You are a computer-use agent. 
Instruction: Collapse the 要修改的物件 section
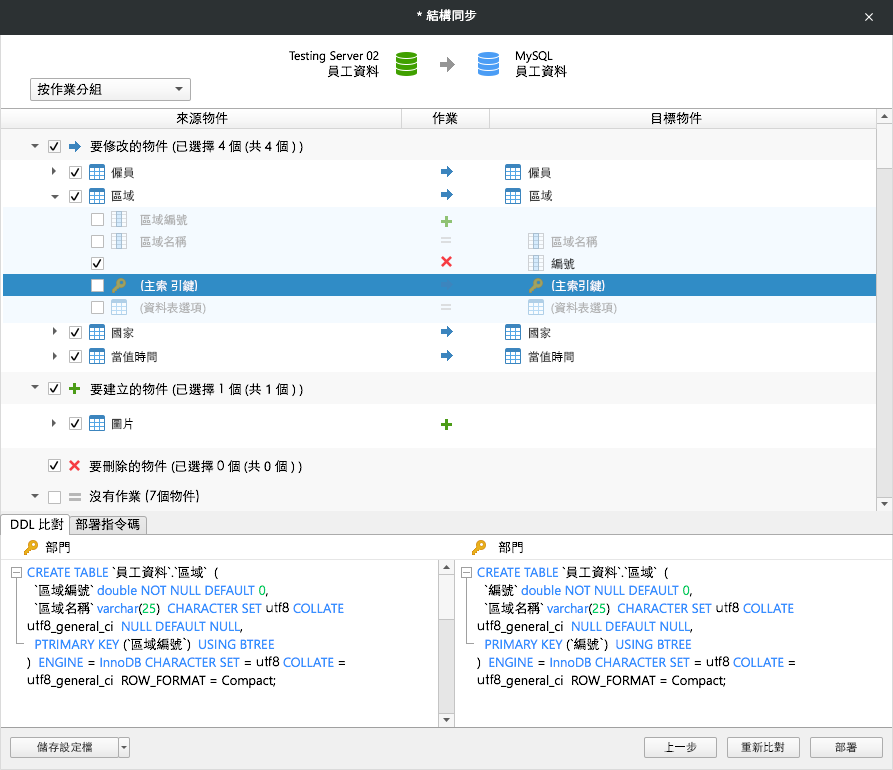click(x=34, y=146)
